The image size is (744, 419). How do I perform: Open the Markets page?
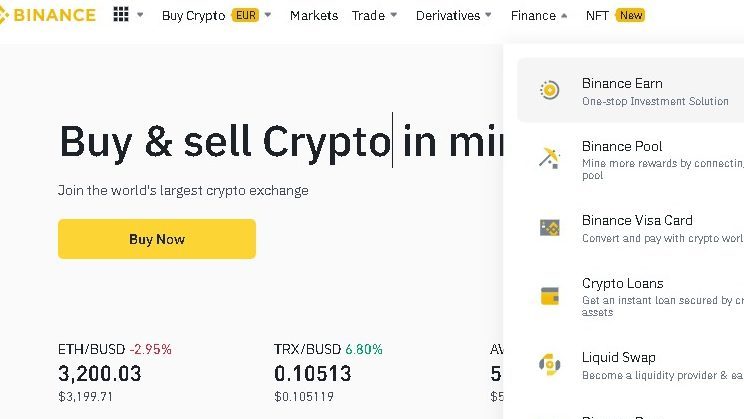click(x=313, y=16)
